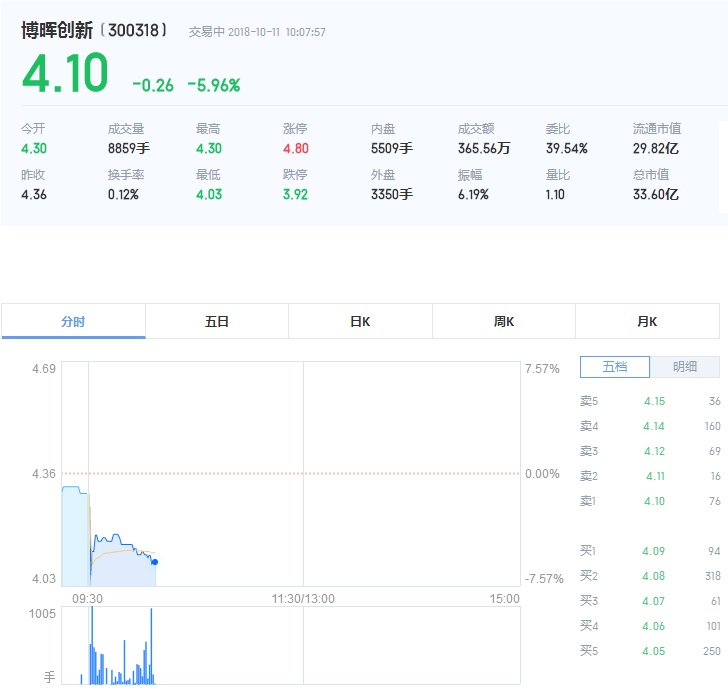728x693 pixels.
Task: Click the 最低 value 4.03
Action: 209,194
